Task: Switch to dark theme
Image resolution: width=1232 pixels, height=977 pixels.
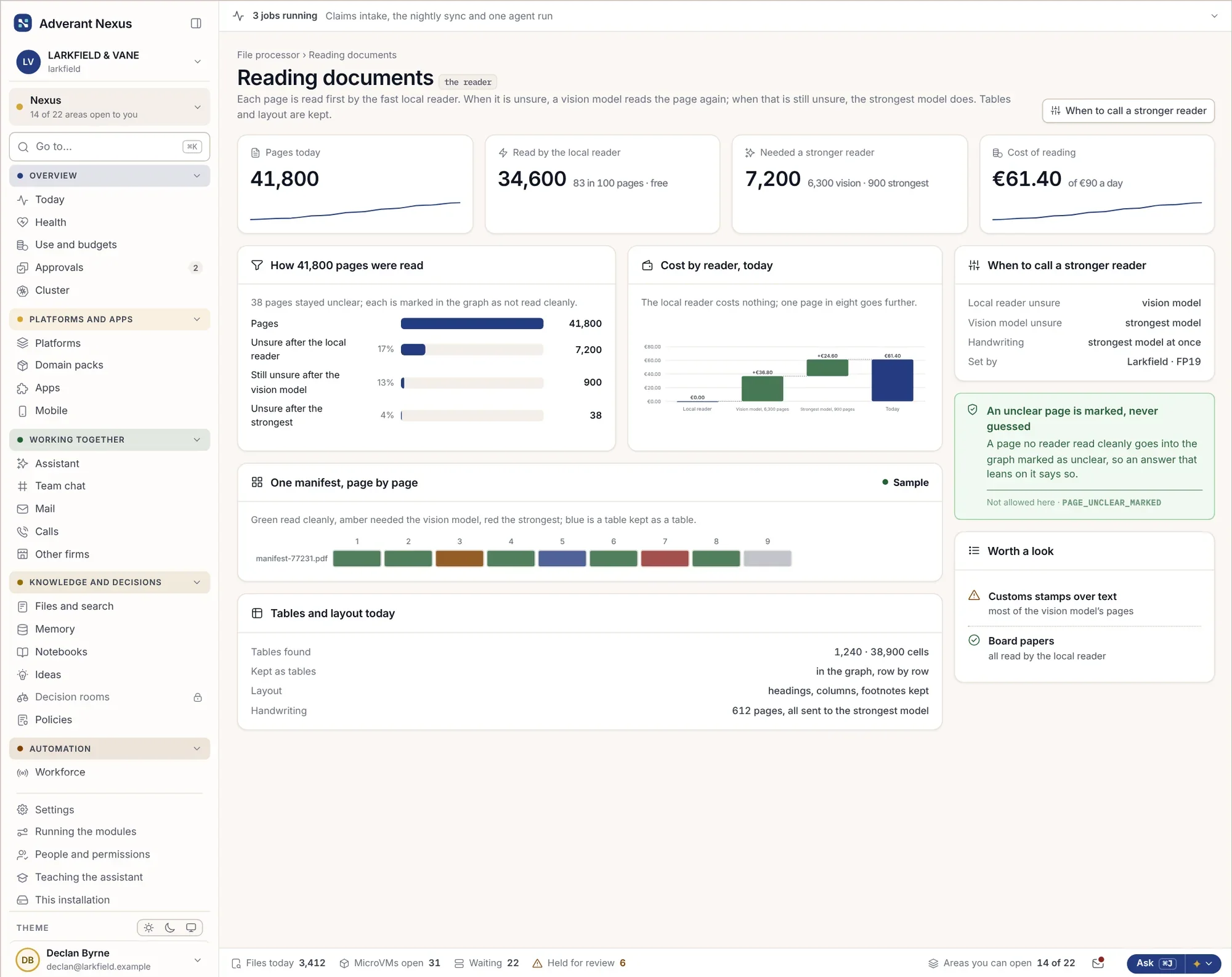Action: coord(170,928)
